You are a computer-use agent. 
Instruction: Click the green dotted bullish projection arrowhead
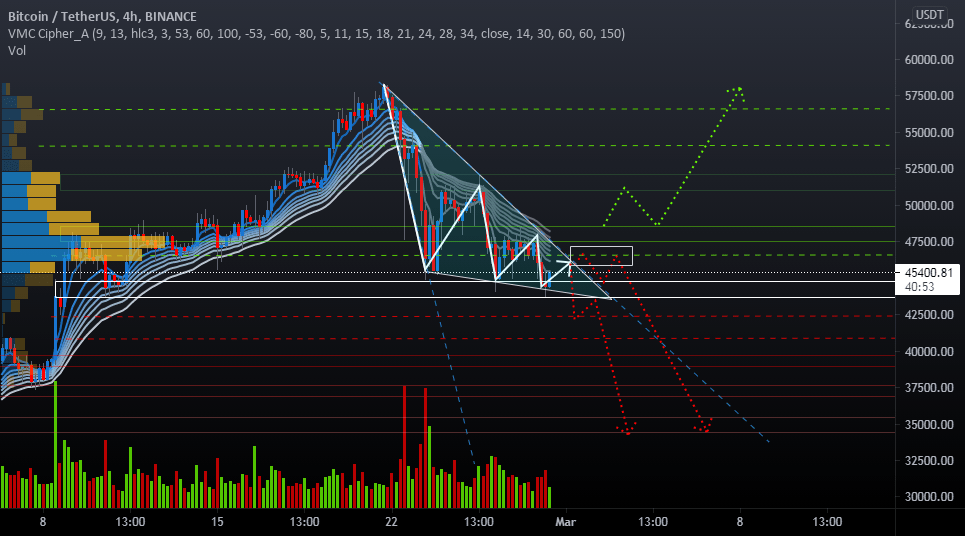737,92
